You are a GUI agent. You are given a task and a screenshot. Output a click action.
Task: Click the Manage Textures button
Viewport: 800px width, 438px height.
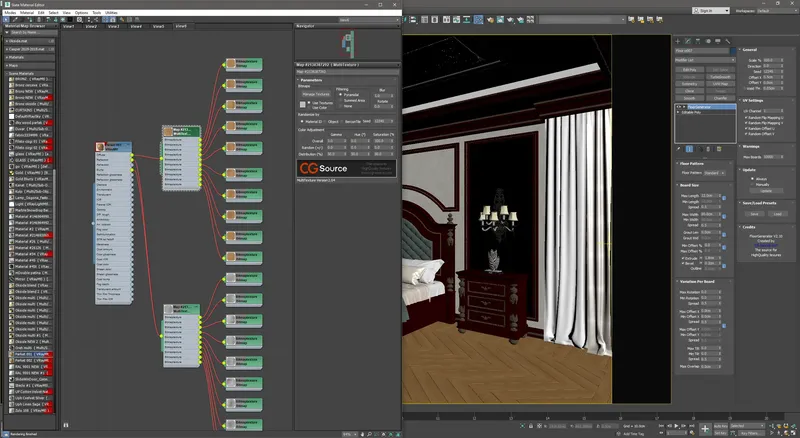(316, 94)
